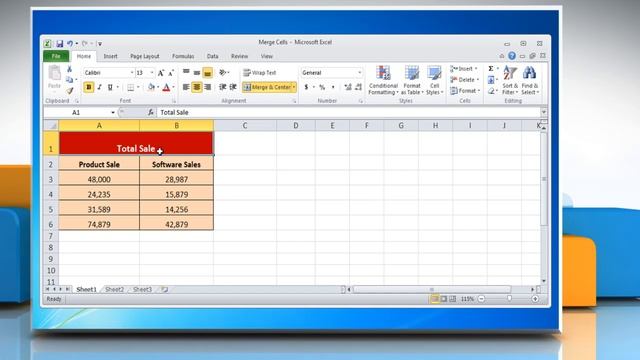Click the red Font Color A icon
This screenshot has width=640, height=360.
point(166,87)
